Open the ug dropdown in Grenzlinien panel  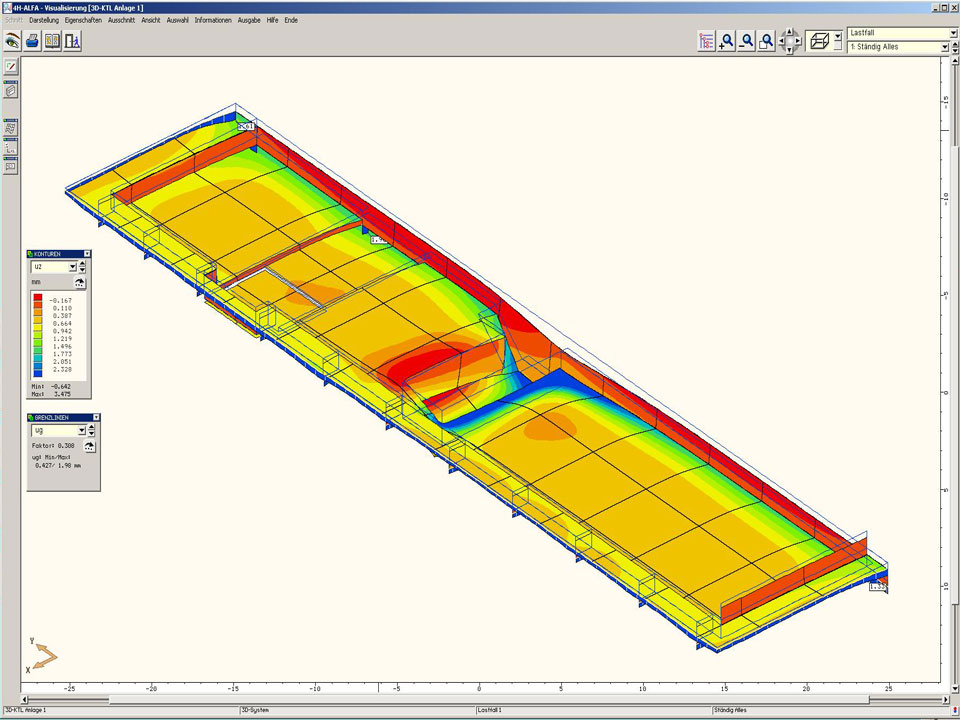80,430
